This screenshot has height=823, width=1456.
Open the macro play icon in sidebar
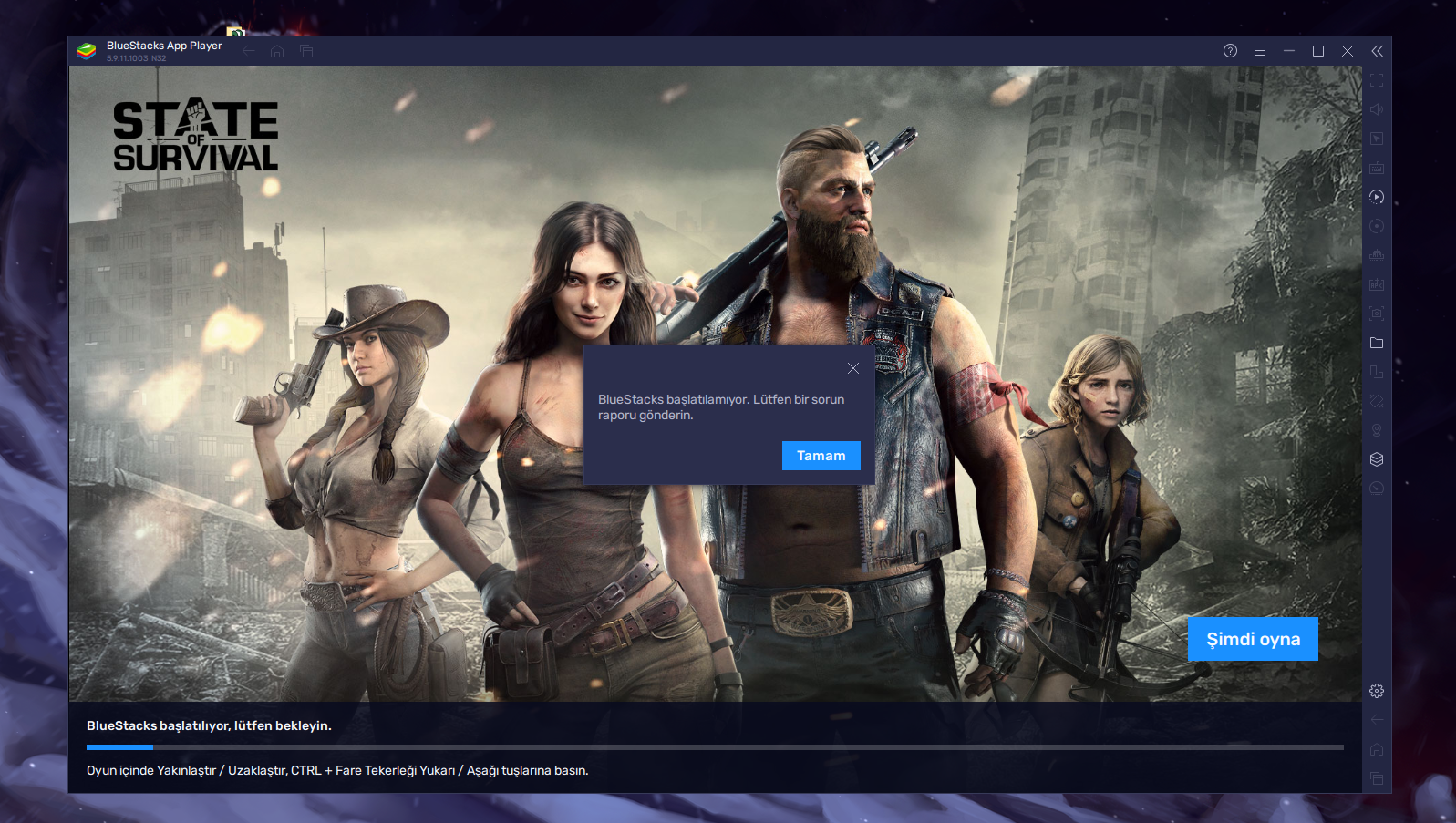click(1377, 197)
